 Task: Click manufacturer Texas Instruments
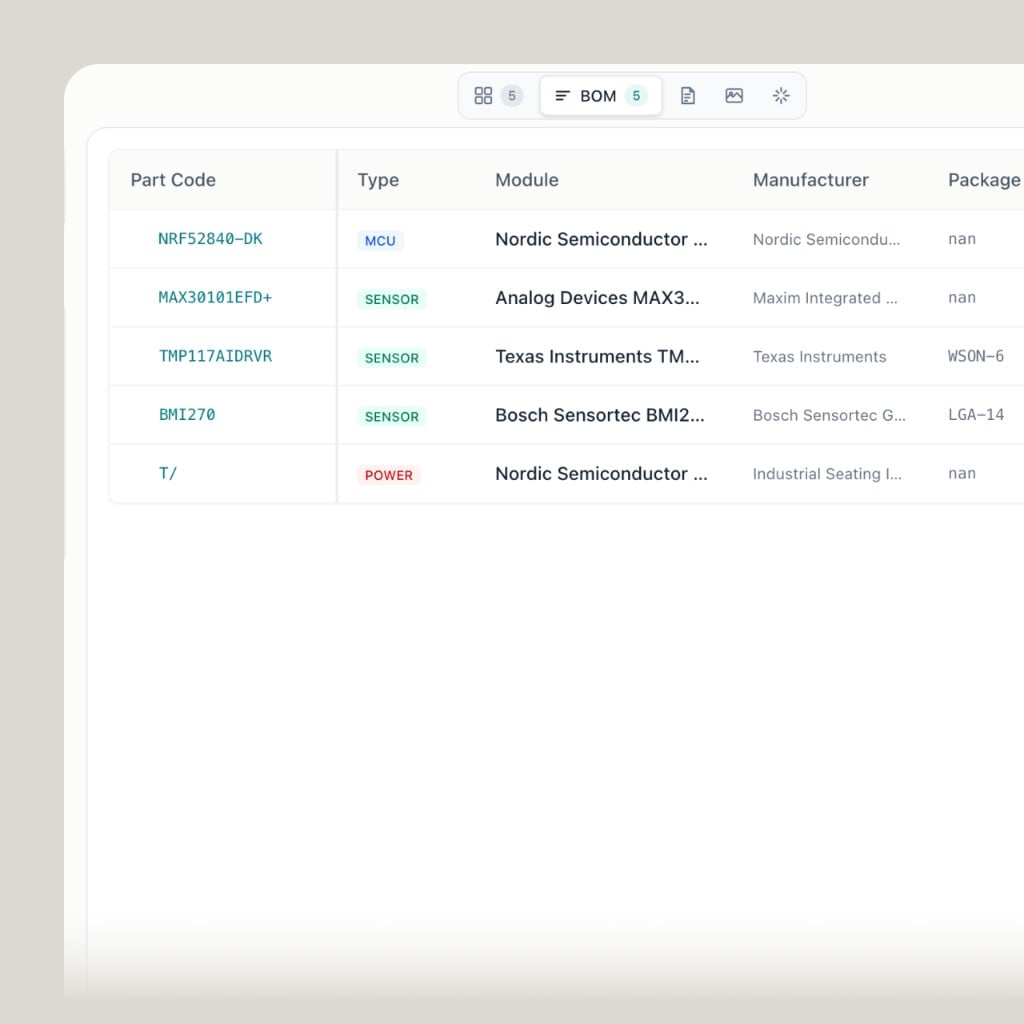(820, 357)
